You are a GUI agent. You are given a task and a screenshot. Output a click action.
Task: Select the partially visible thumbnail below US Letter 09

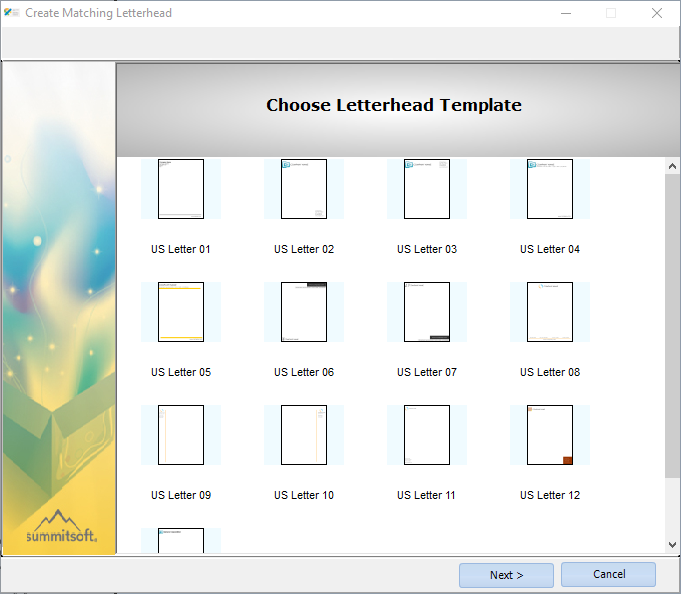pyautogui.click(x=181, y=541)
